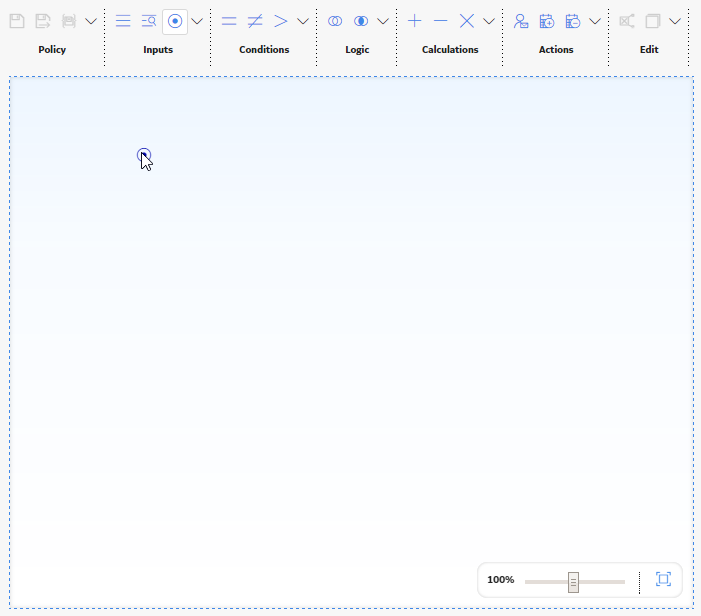Click the Calculations group label
Viewport: 701px width, 616px height.
click(450, 50)
